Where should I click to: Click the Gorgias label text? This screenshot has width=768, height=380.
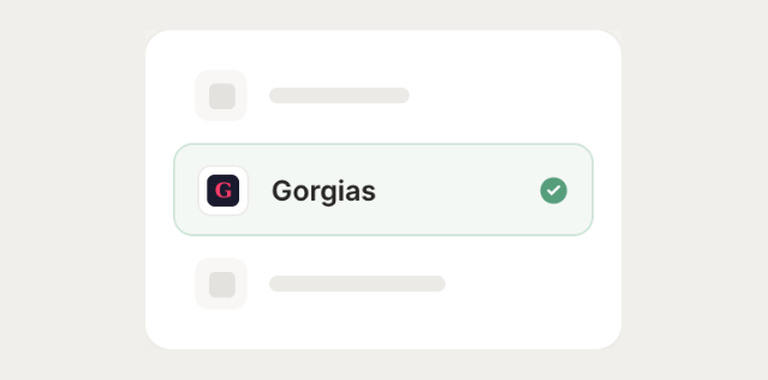point(324,191)
